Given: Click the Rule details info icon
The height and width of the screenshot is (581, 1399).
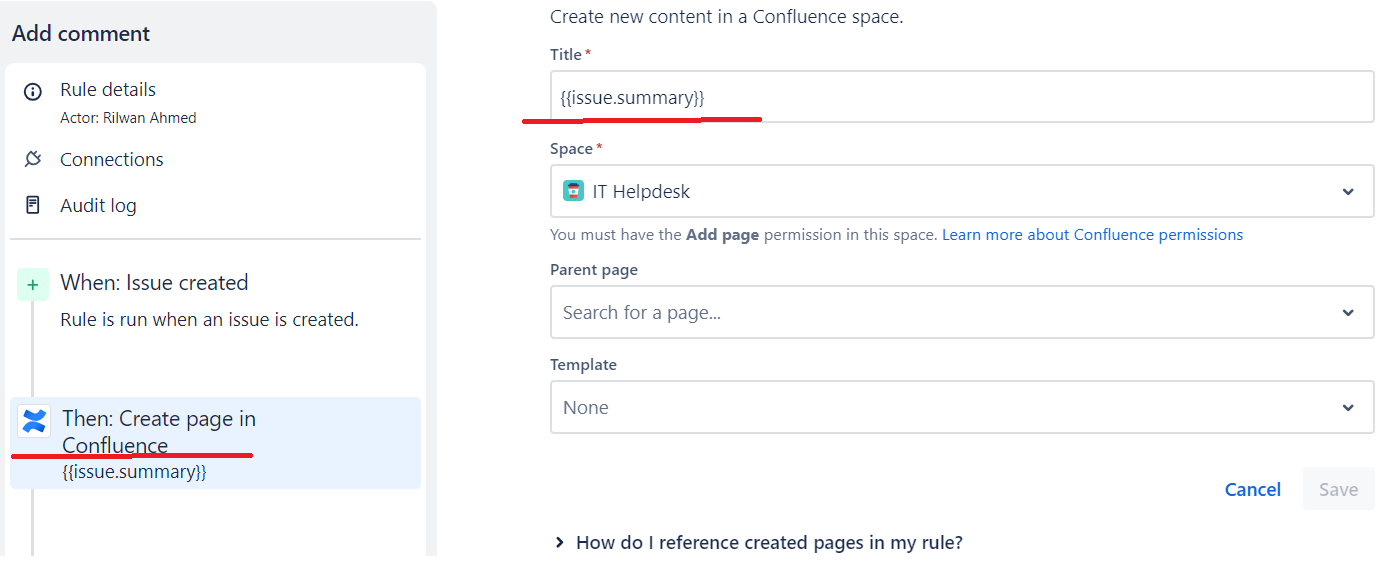Looking at the screenshot, I should point(31,90).
